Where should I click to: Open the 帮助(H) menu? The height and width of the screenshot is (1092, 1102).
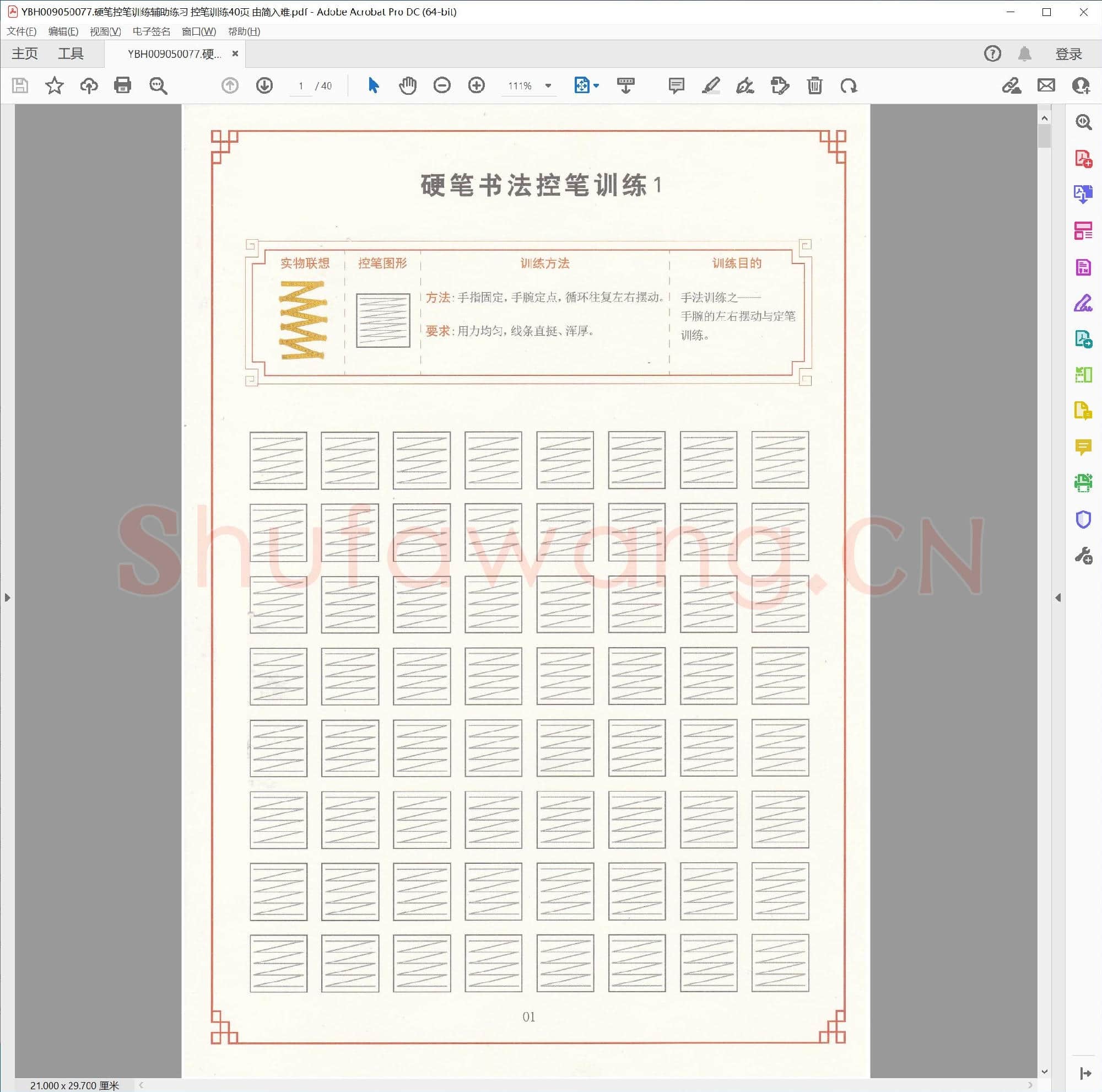[x=243, y=31]
